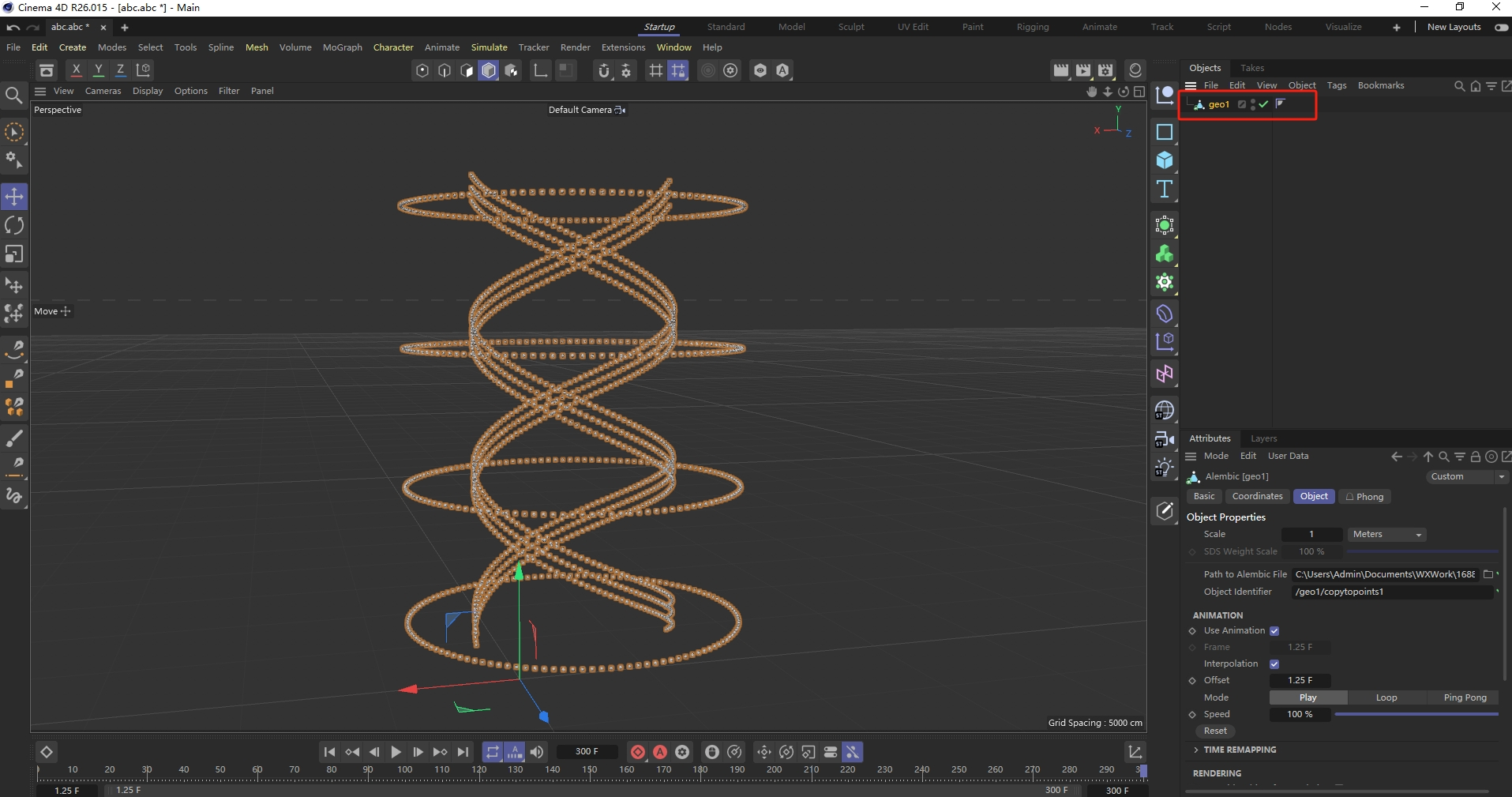Select the Rotate tool in left toolbar
This screenshot has height=797, width=1512.
[14, 225]
